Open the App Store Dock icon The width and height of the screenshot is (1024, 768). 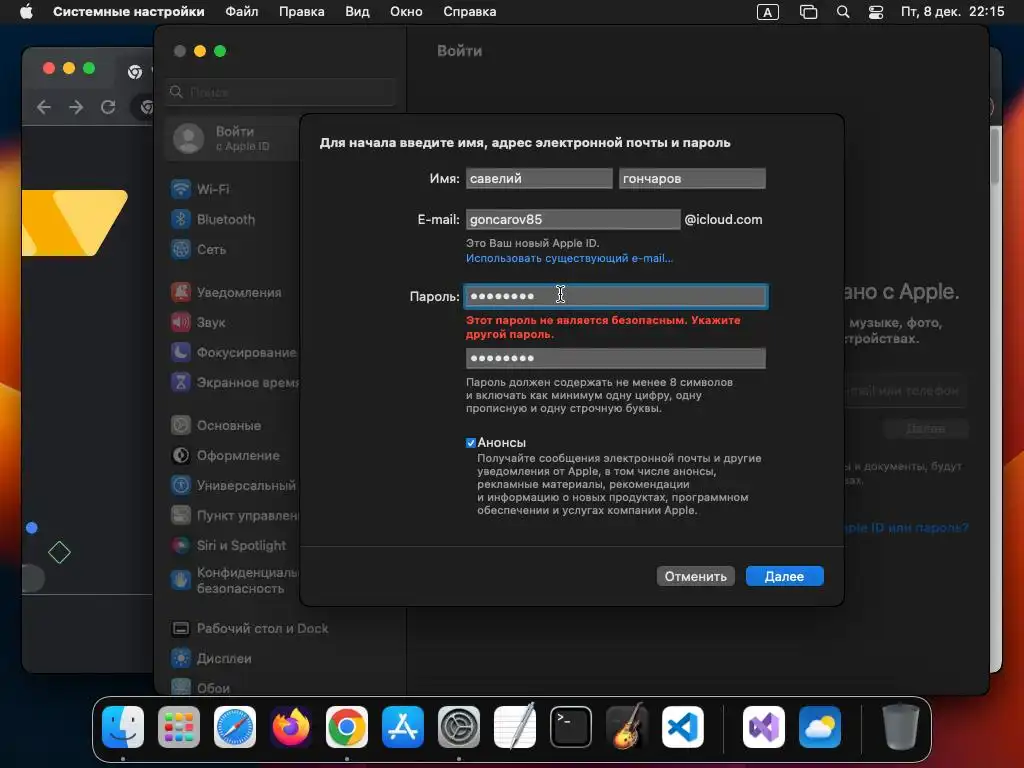tap(403, 727)
